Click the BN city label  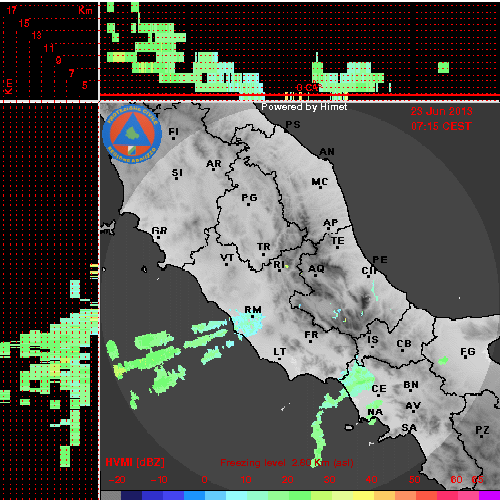(411, 385)
